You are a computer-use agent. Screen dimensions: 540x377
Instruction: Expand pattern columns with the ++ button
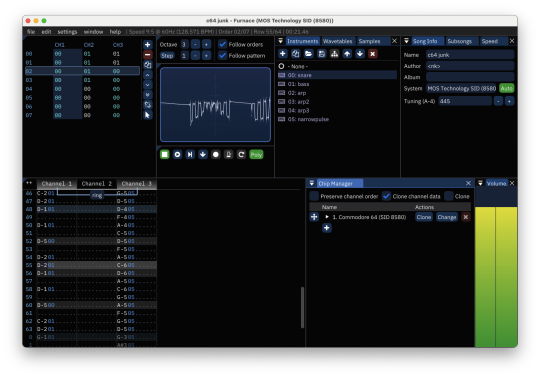(29, 183)
